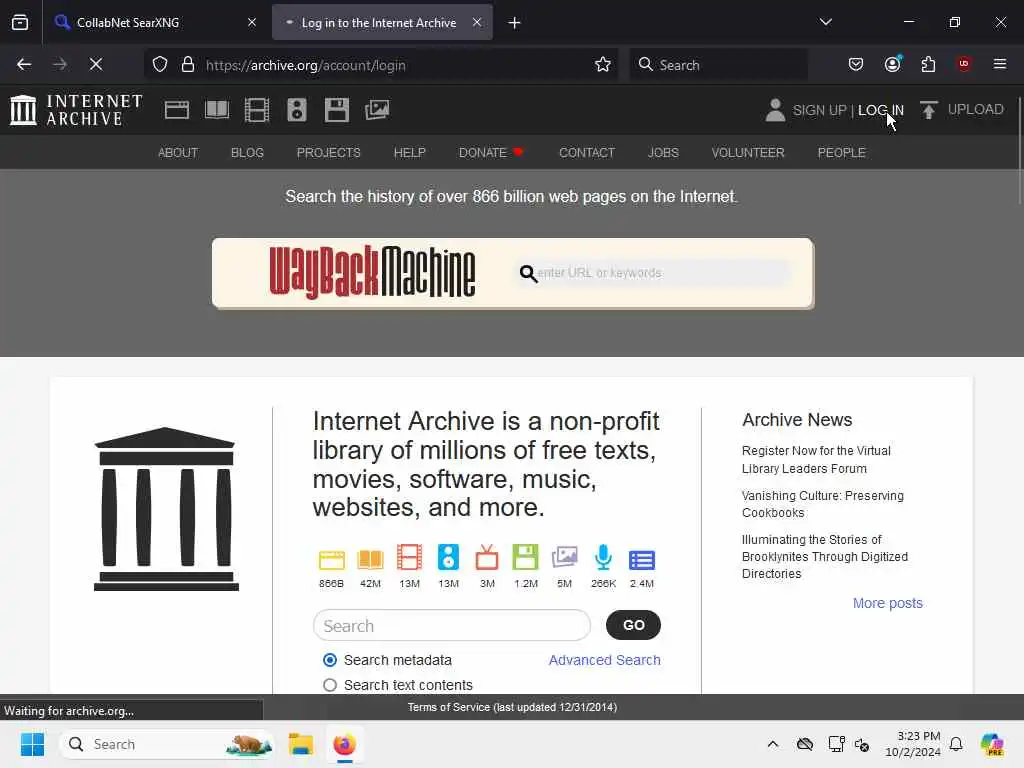The height and width of the screenshot is (768, 1024).
Task: Click the GO search button
Action: [633, 625]
